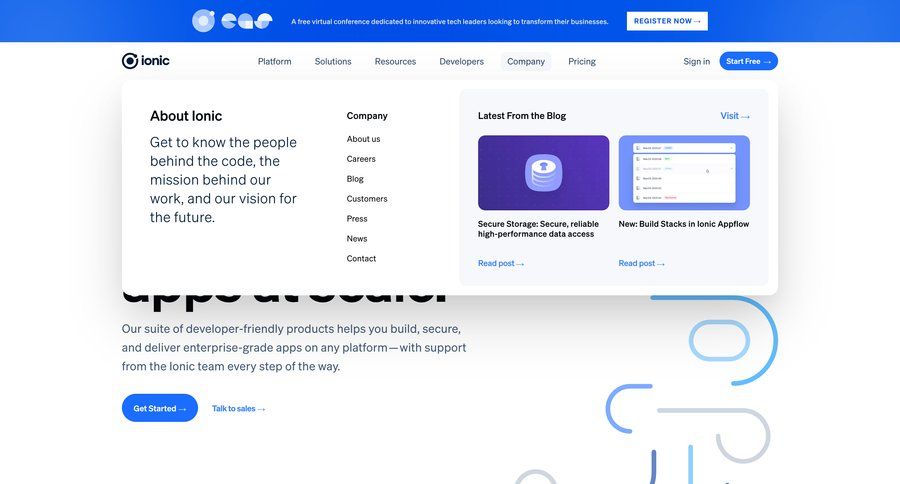Open the Contact link

361,259
